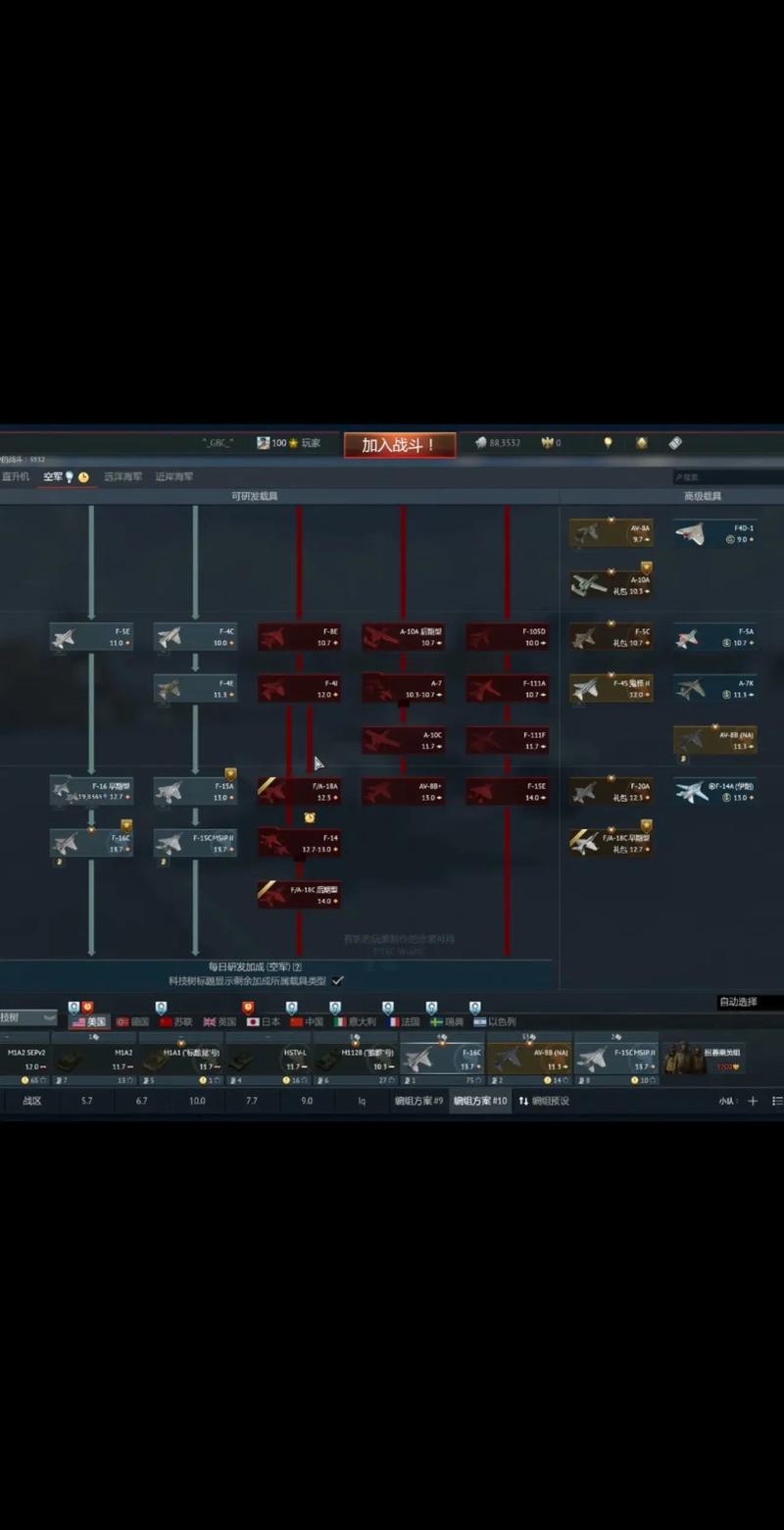Select the premium AV-8A aircraft card
This screenshot has width=784, height=1530.
[x=611, y=533]
